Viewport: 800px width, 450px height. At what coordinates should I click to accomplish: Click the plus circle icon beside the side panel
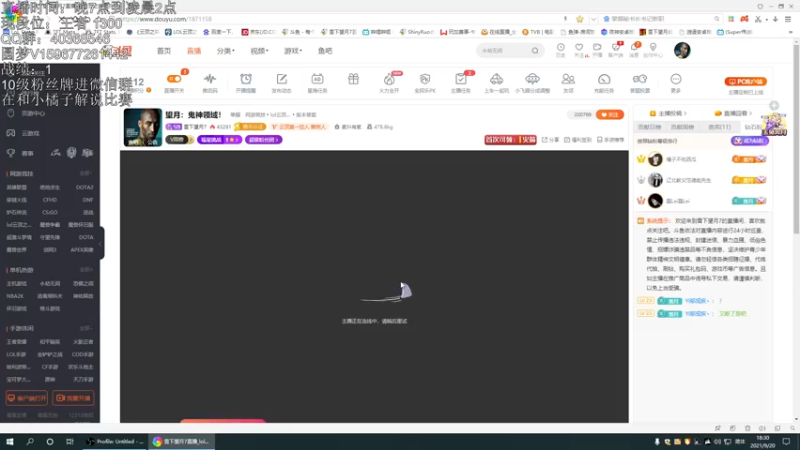coord(774,106)
